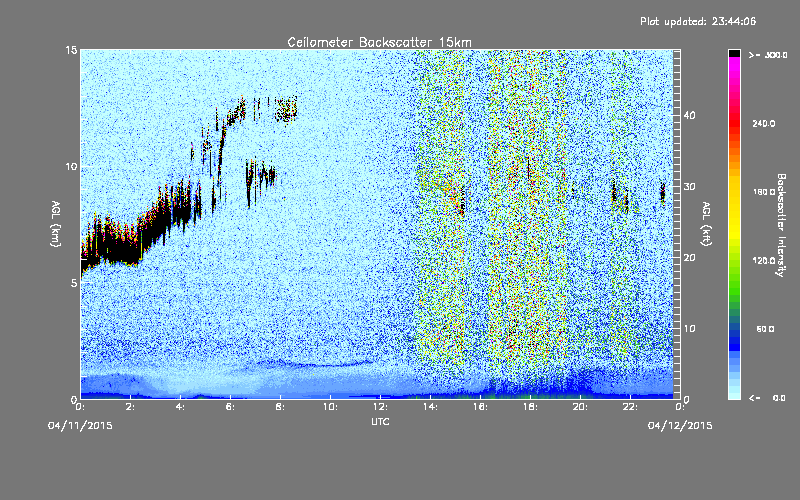
Task: Click the '18:' hour tick on time axis
Action: tap(531, 407)
